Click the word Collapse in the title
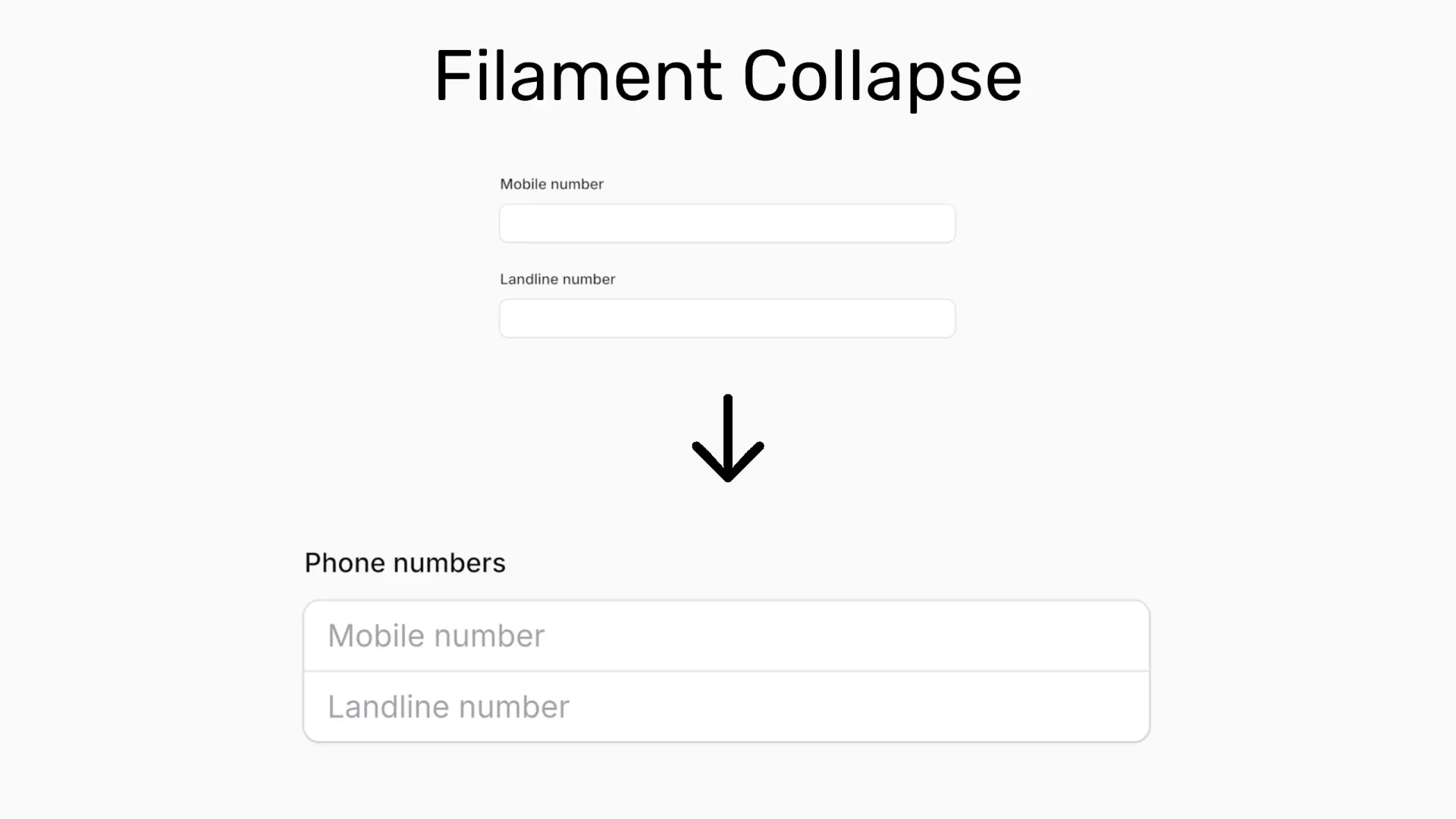Viewport: 1456px width, 819px height. pyautogui.click(x=883, y=77)
